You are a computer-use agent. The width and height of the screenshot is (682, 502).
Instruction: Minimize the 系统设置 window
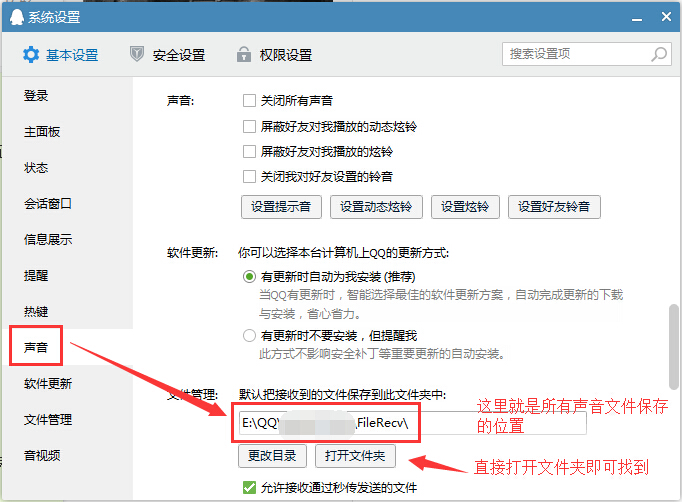tap(637, 18)
